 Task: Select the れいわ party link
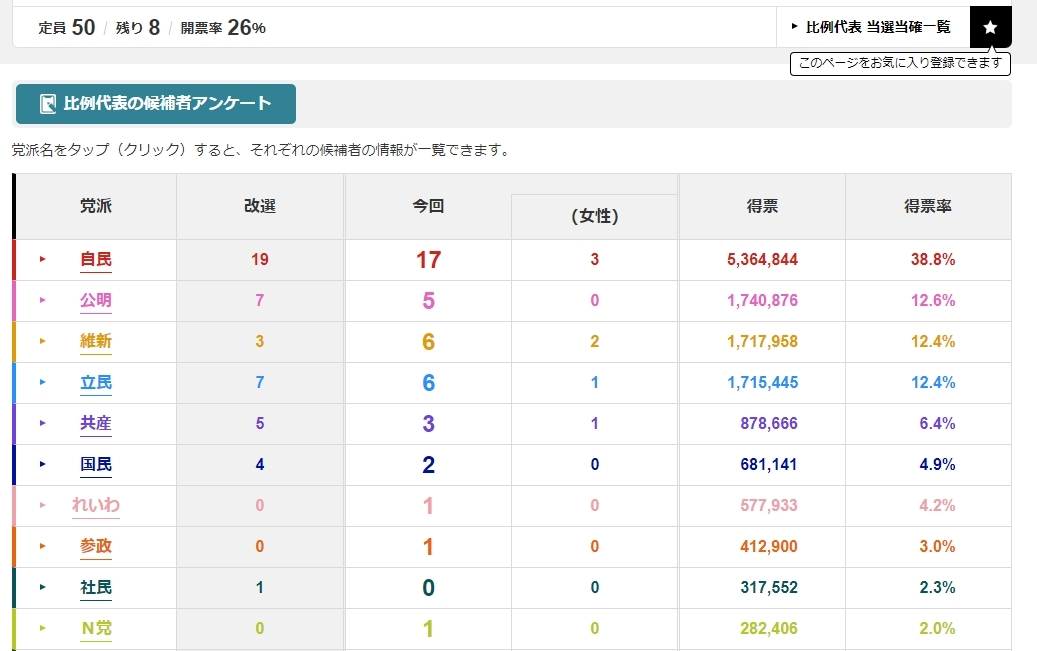(x=96, y=505)
